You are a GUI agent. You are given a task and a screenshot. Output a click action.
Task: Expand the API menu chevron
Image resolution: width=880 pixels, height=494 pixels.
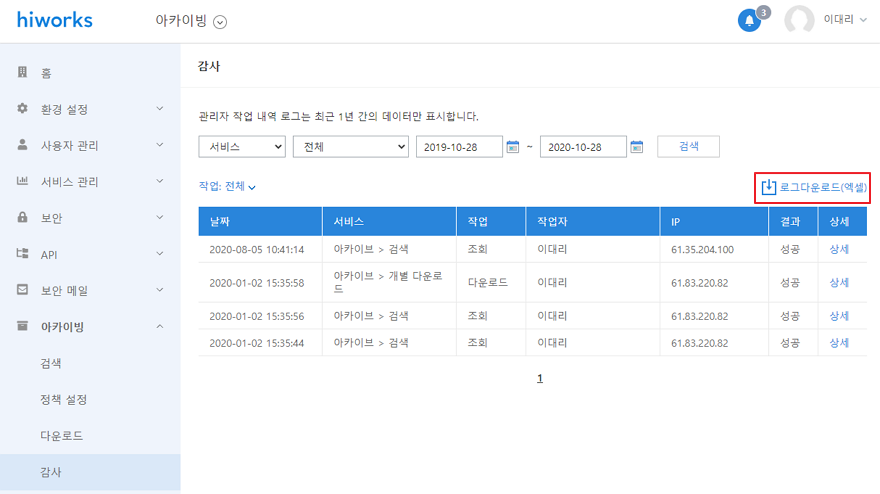pos(160,254)
